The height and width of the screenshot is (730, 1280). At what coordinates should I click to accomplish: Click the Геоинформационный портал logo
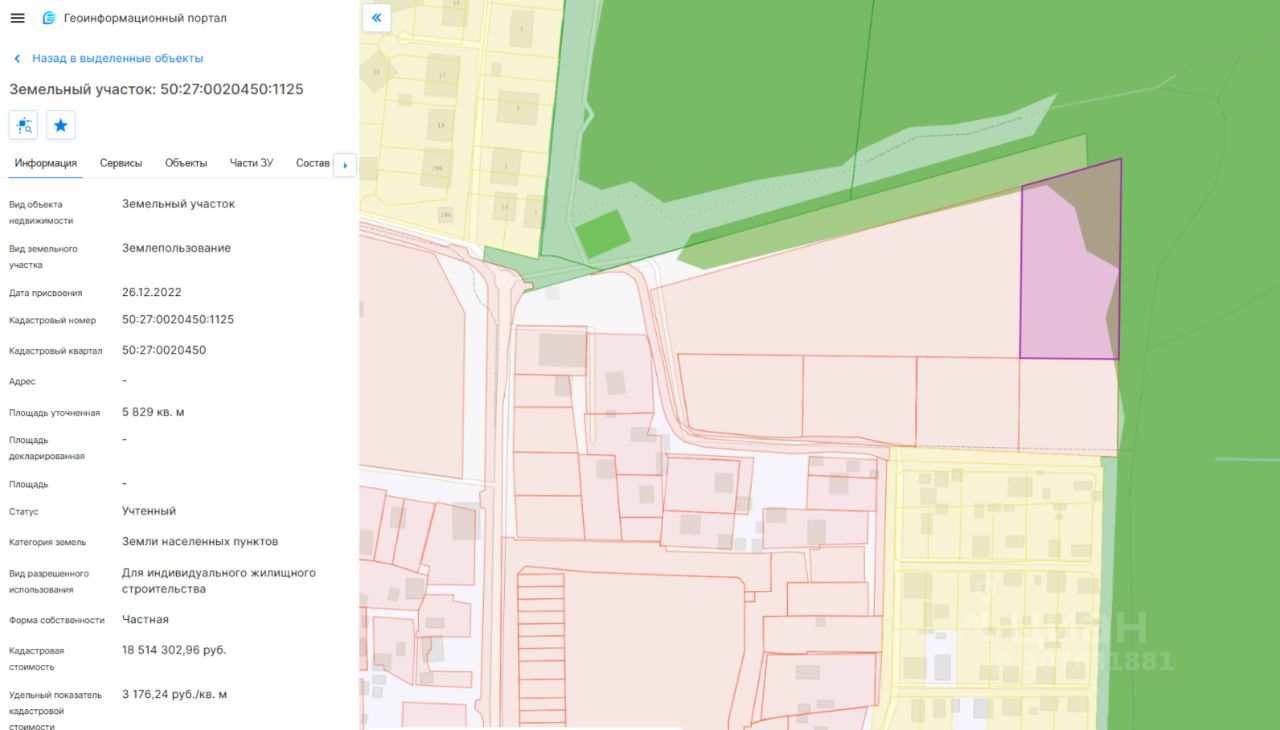point(49,18)
